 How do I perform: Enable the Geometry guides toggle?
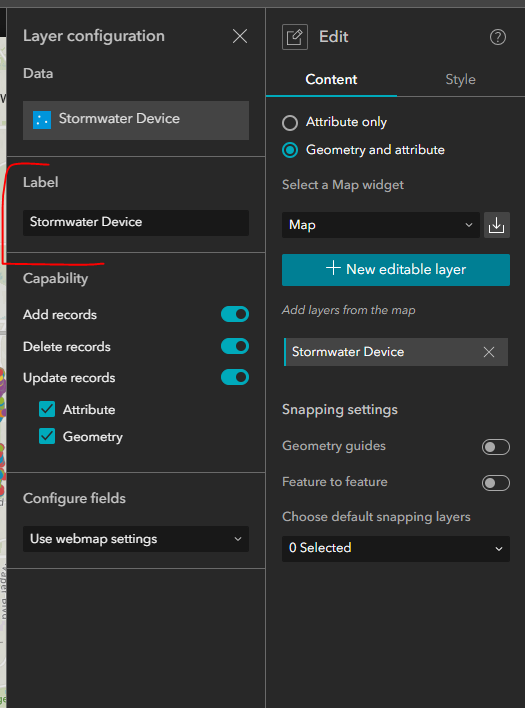(x=496, y=447)
